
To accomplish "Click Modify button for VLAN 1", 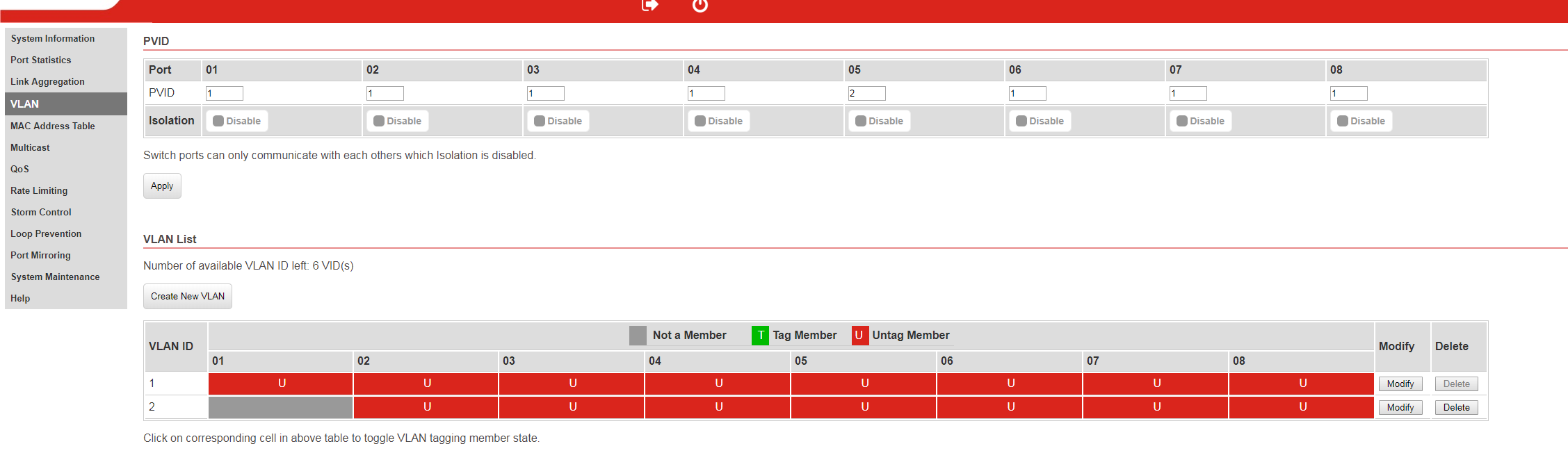I will tap(1400, 384).
